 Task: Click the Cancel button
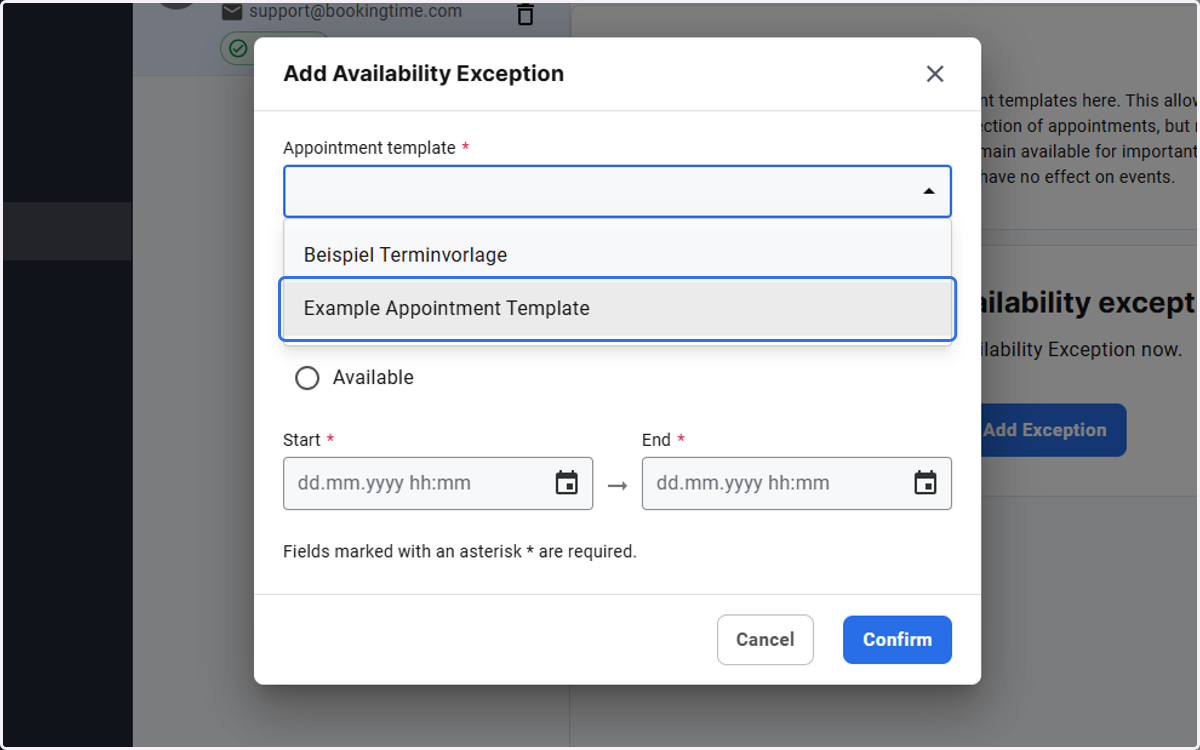(765, 640)
